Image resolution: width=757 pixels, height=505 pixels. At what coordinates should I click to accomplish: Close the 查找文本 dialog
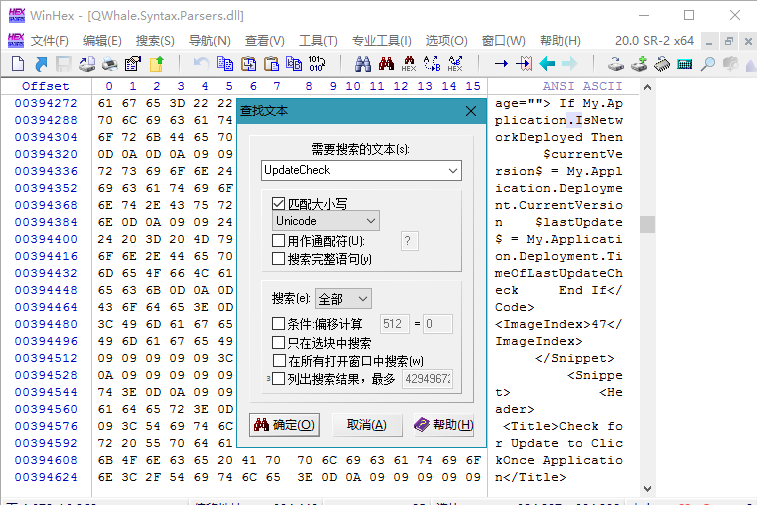[x=471, y=111]
